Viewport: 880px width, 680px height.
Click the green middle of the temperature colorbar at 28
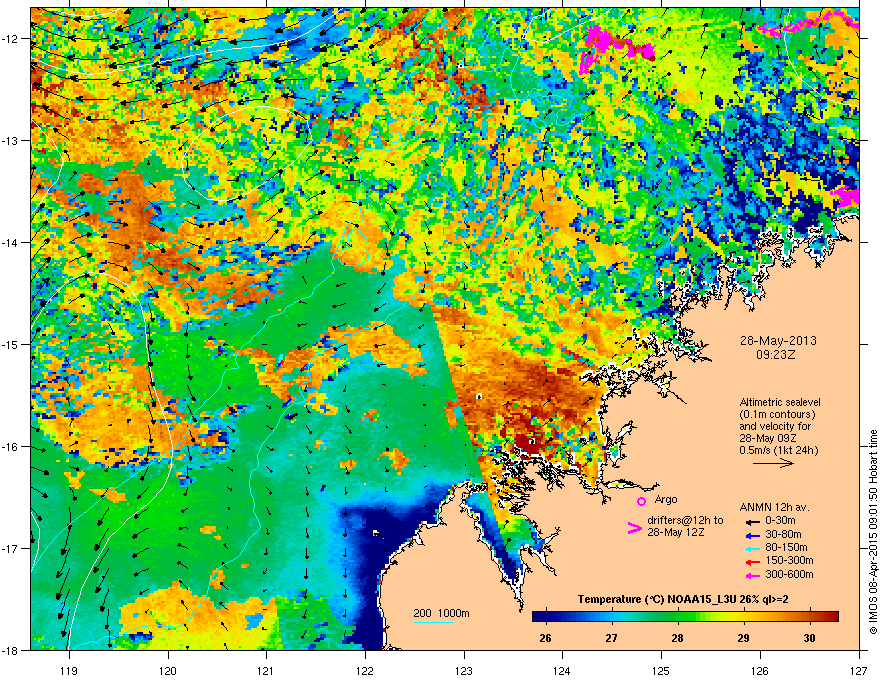678,616
